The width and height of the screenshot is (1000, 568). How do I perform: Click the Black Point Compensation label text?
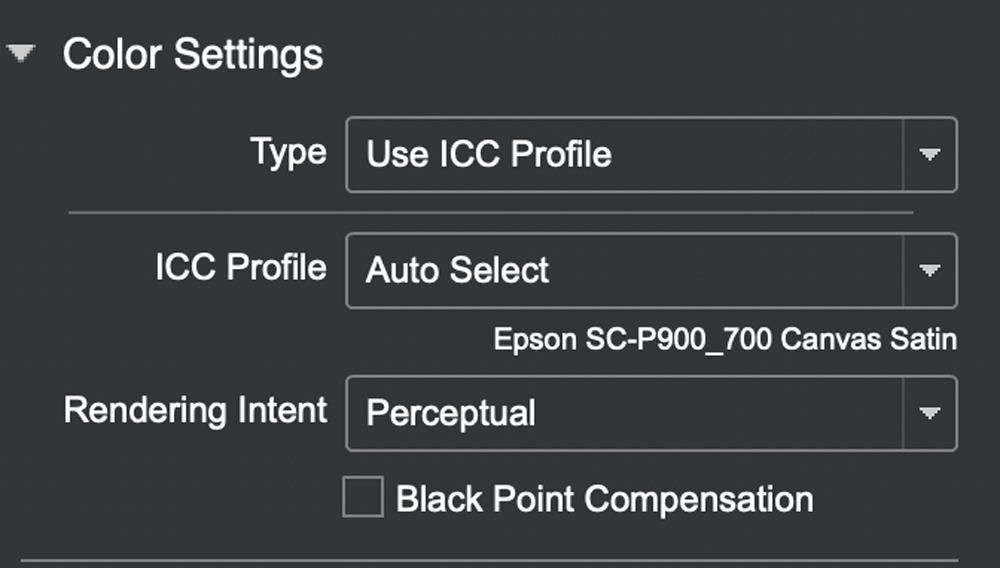point(604,498)
